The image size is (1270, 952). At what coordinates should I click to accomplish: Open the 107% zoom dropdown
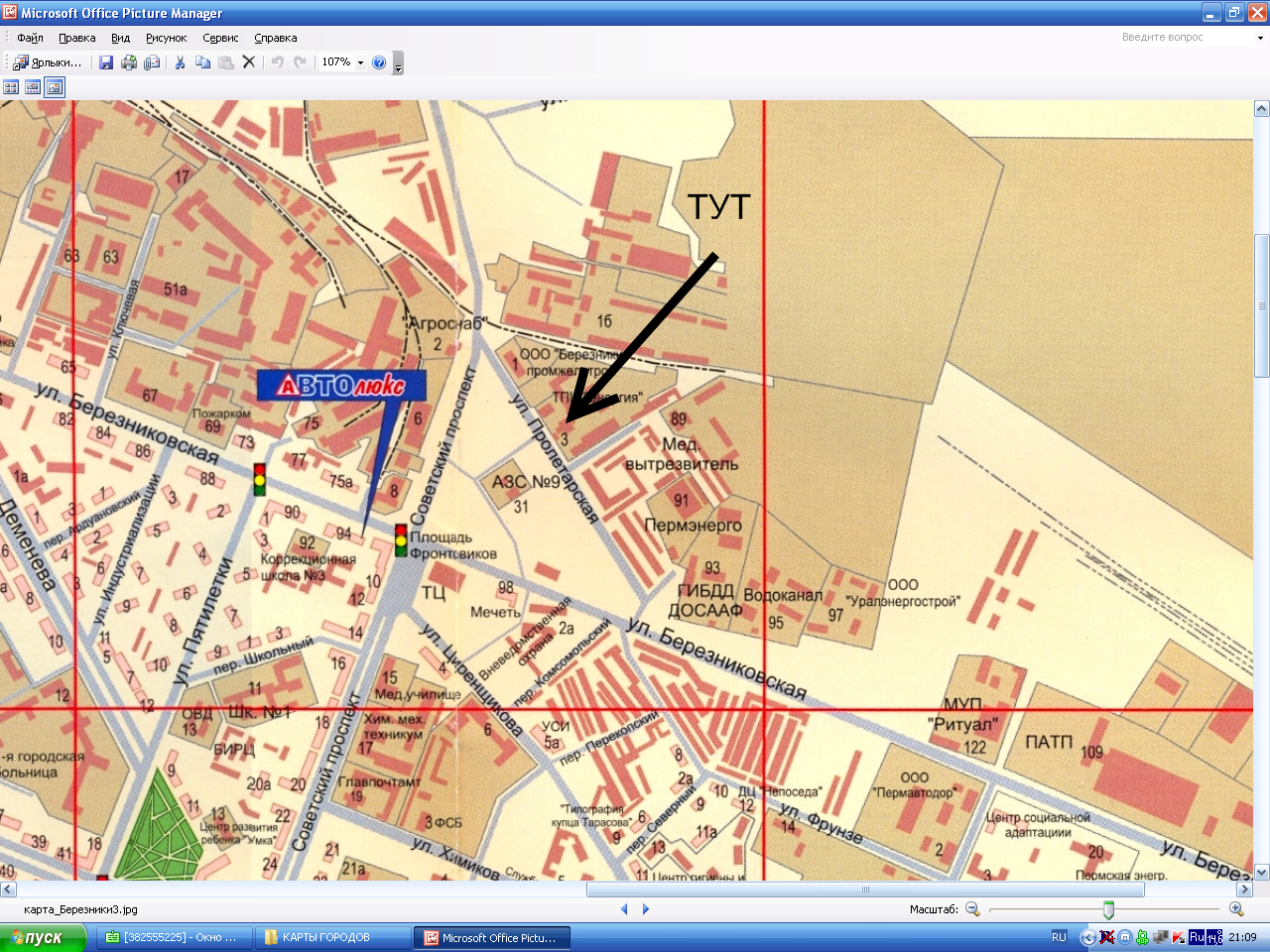pos(360,62)
